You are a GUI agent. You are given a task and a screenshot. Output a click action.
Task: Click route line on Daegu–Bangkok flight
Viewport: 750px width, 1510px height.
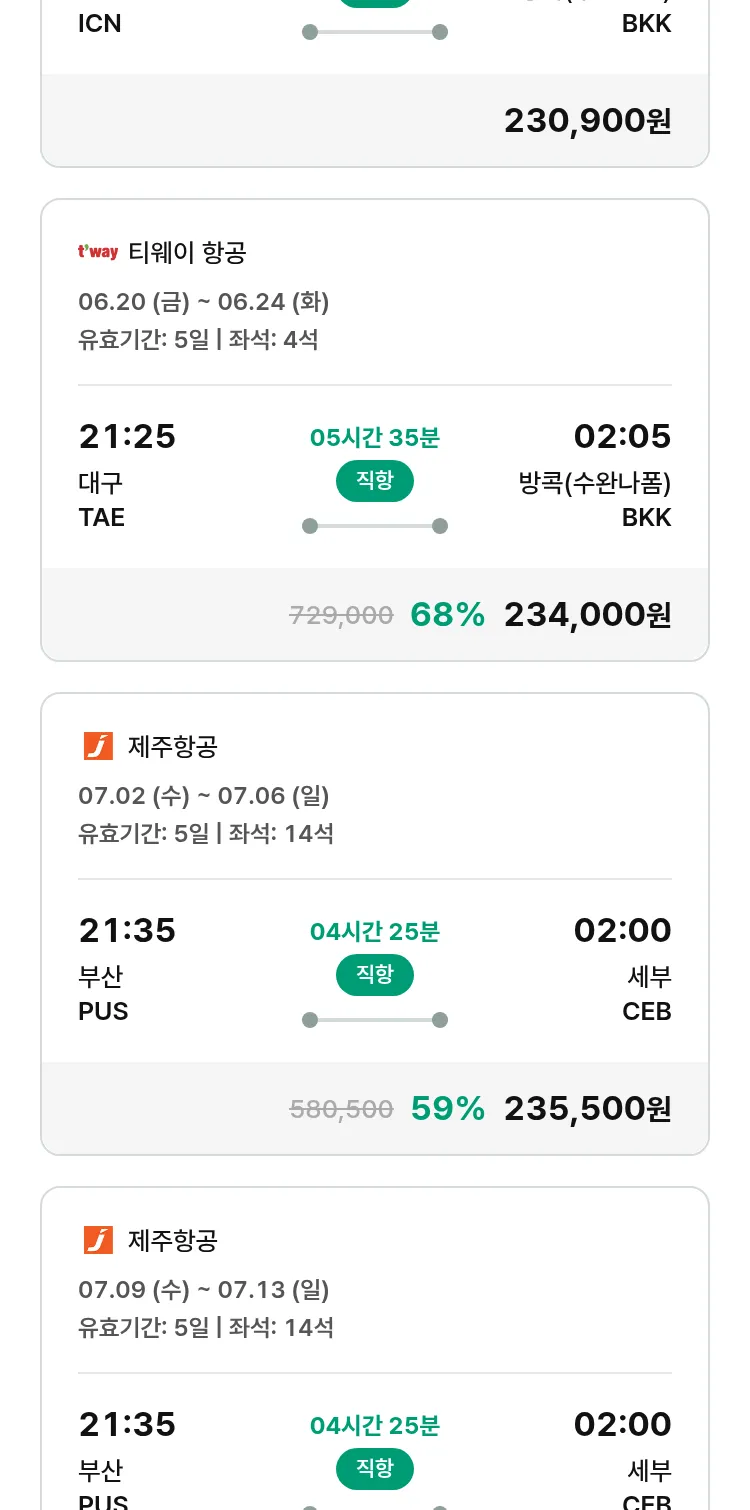[375, 526]
